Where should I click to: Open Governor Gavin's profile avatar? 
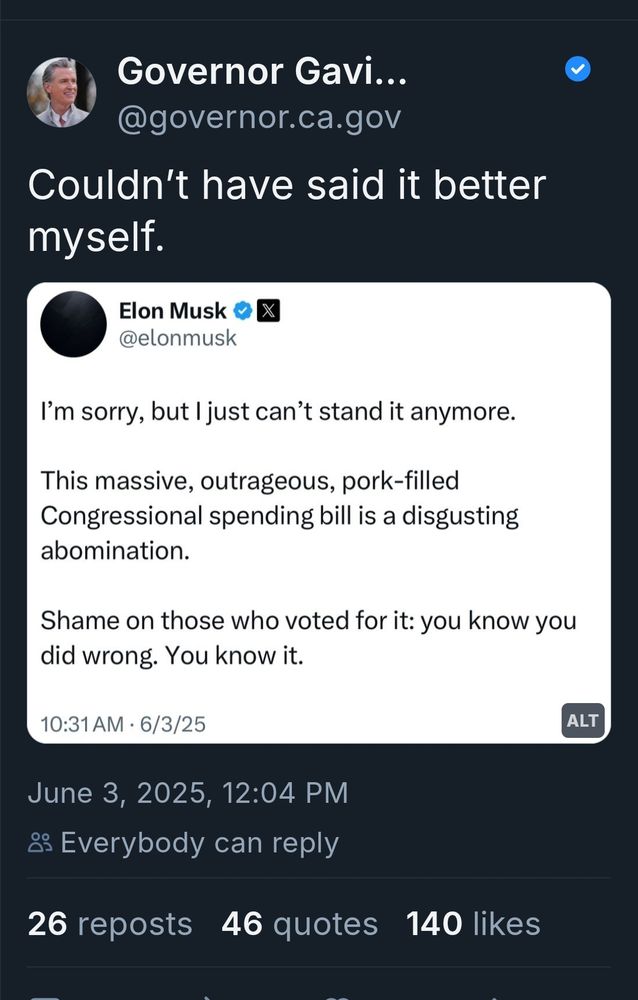click(61, 92)
